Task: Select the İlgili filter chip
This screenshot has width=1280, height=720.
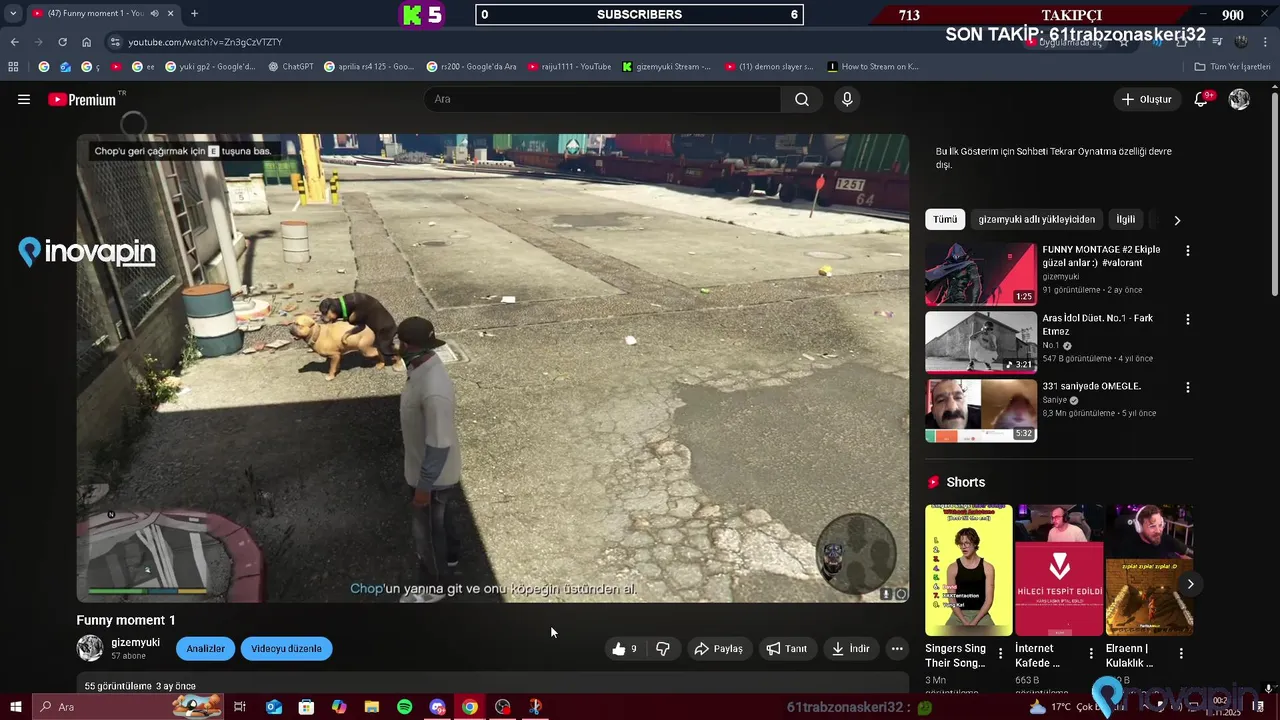Action: point(1126,219)
